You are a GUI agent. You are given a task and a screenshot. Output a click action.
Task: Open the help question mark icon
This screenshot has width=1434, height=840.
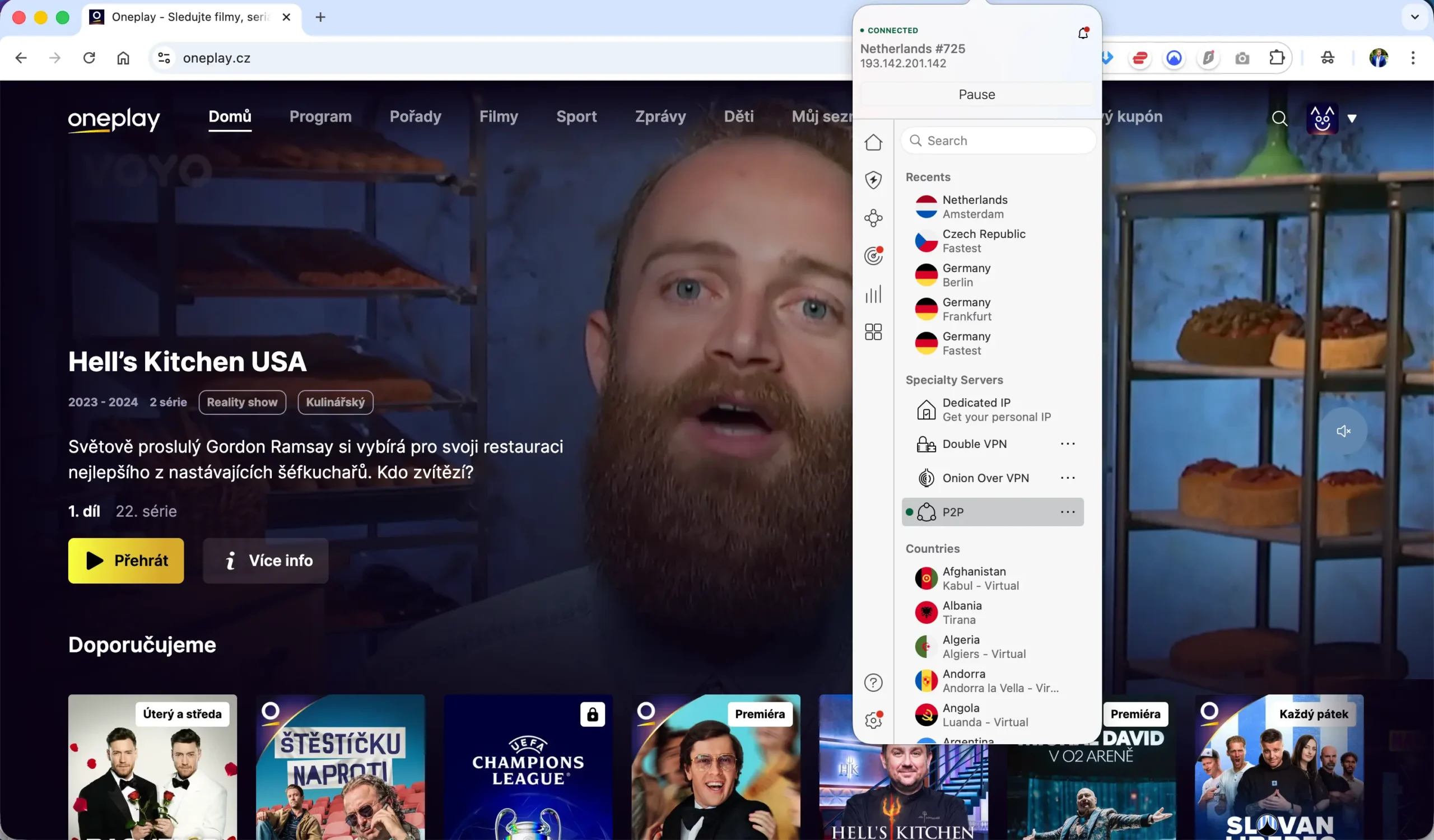(873, 683)
